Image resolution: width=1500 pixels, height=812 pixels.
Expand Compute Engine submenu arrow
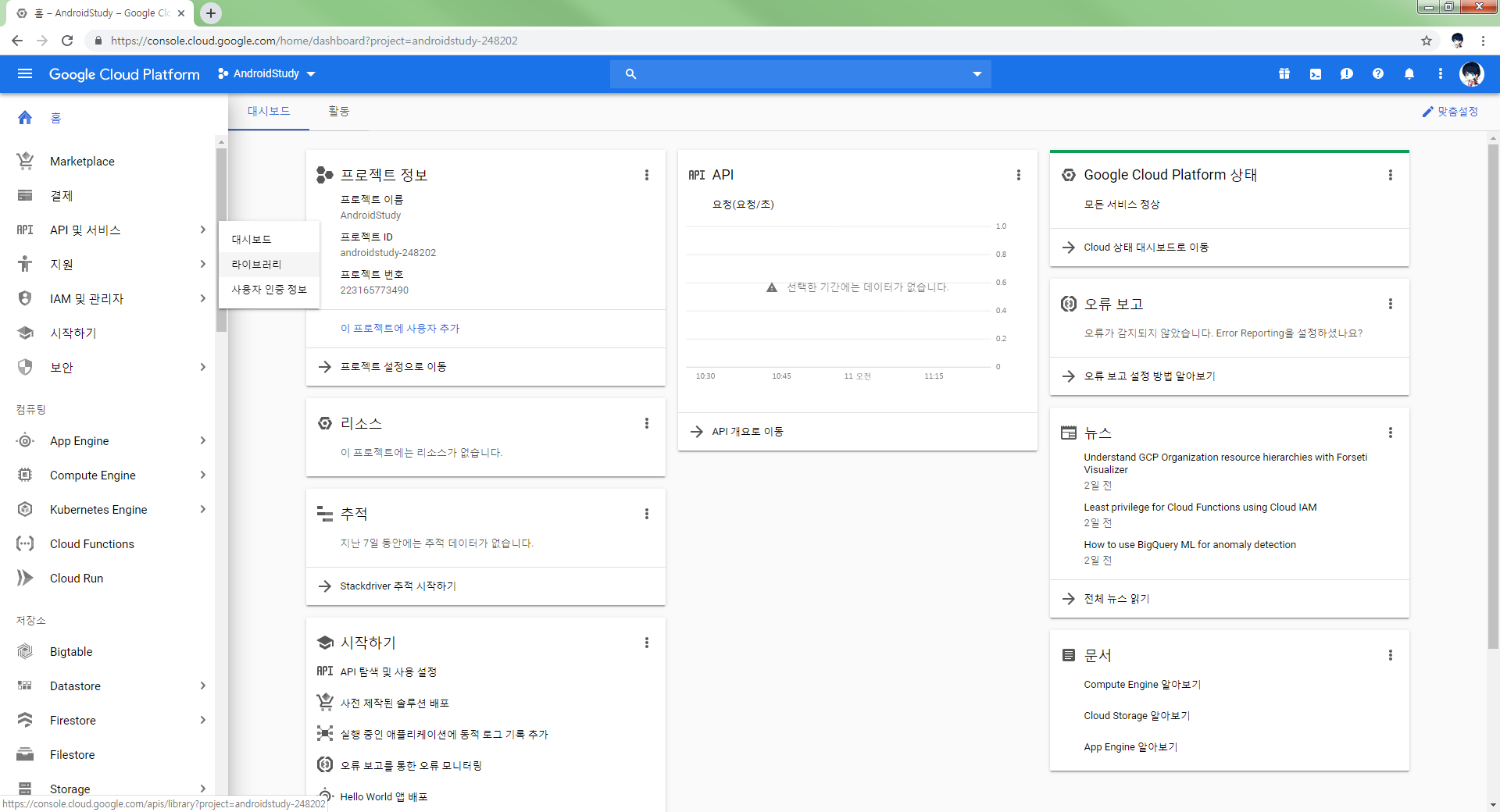click(x=202, y=475)
